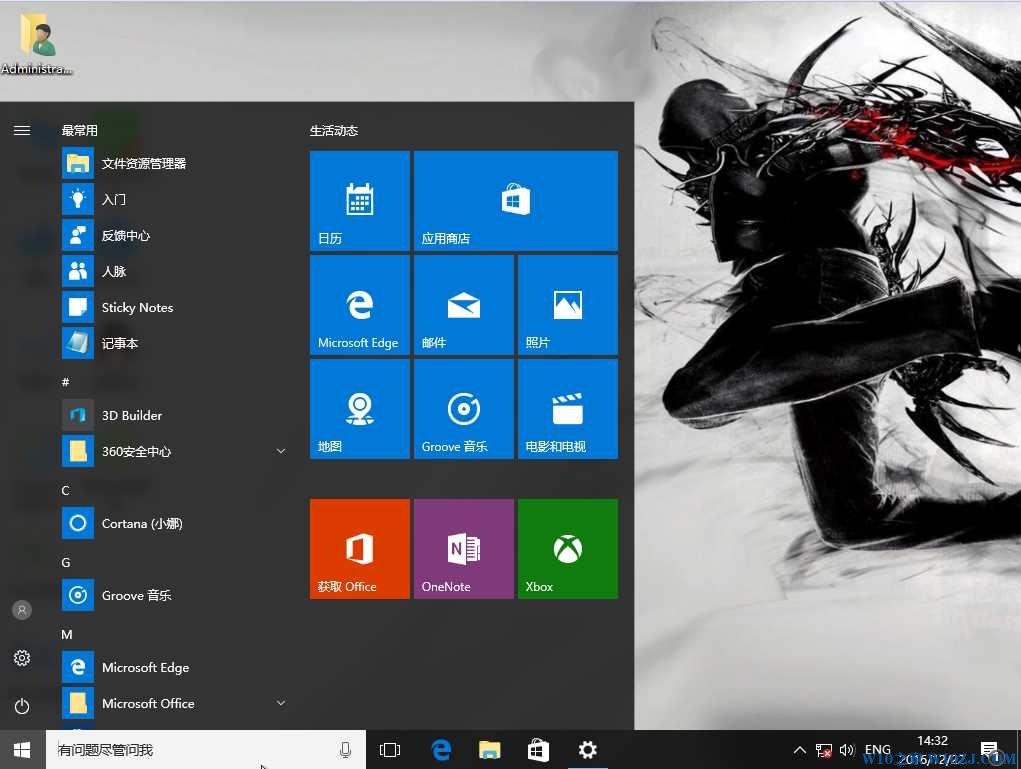
Task: Open the Xbox tile
Action: click(x=568, y=549)
